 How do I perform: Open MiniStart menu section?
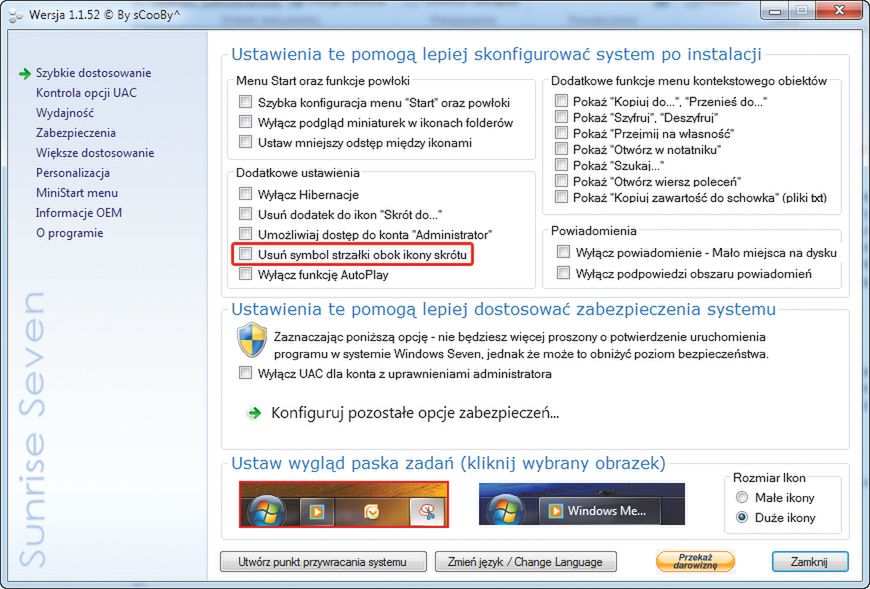[77, 193]
